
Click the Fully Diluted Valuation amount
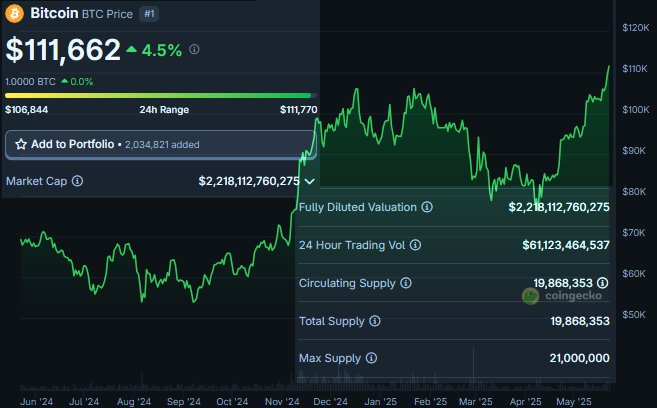tap(559, 207)
